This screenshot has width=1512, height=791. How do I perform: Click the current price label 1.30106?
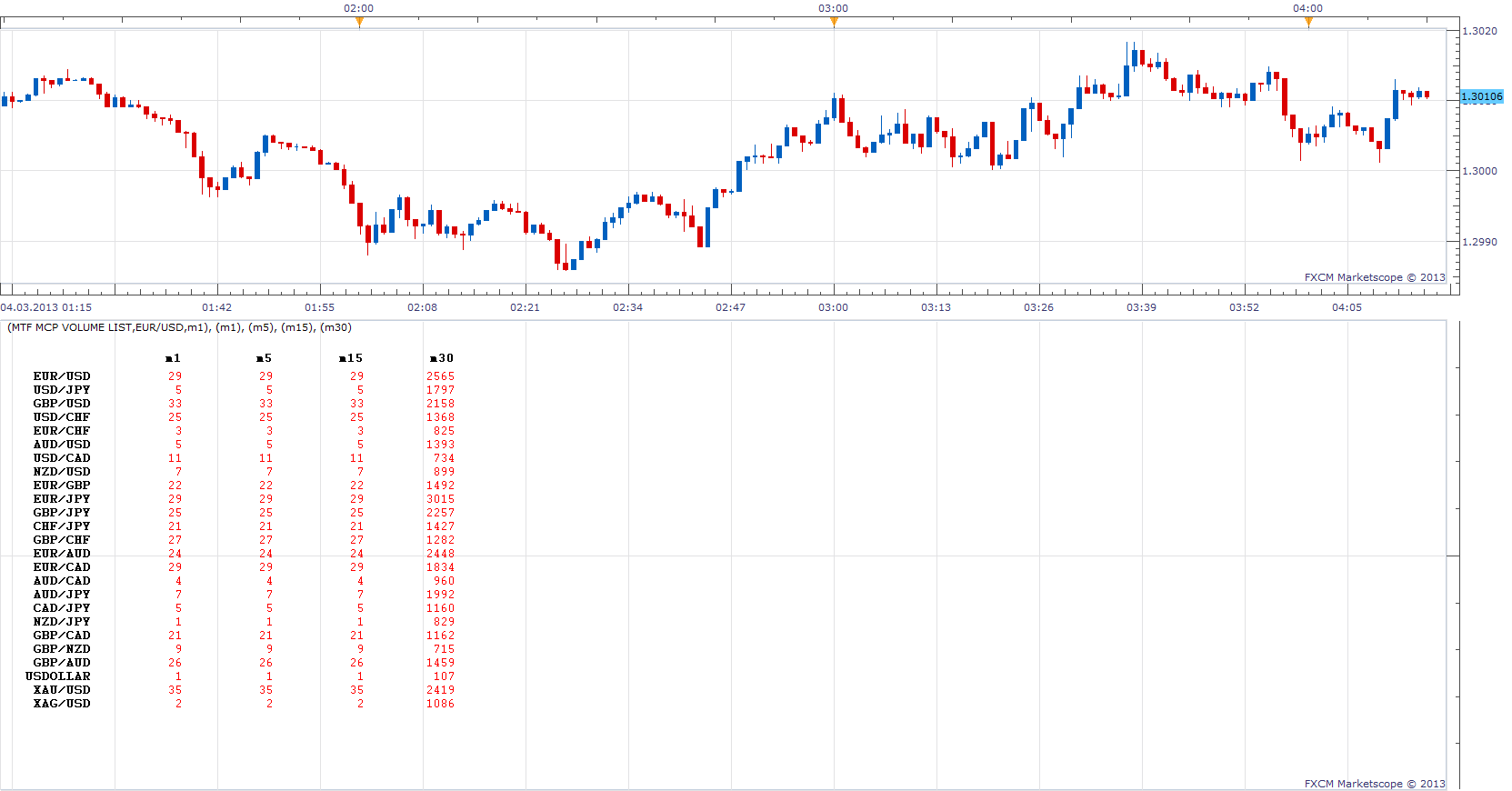click(x=1482, y=96)
